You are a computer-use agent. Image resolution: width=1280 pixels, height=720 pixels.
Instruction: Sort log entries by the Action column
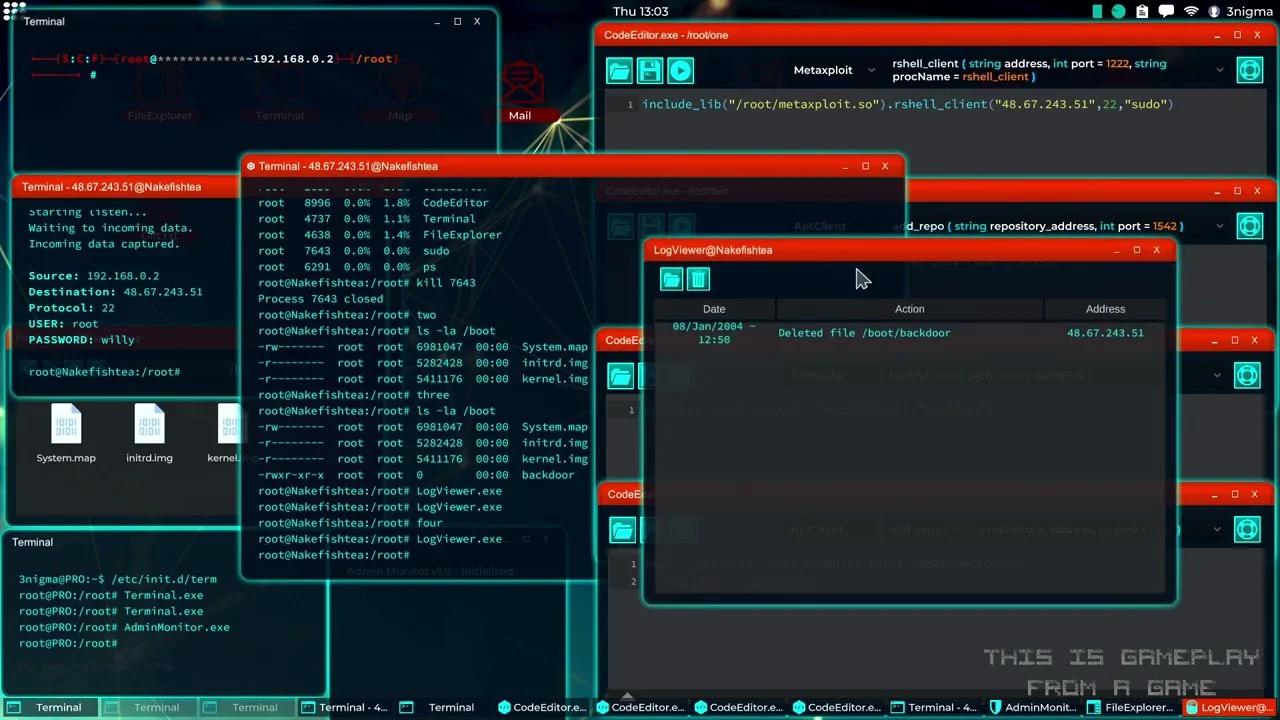[x=909, y=309]
